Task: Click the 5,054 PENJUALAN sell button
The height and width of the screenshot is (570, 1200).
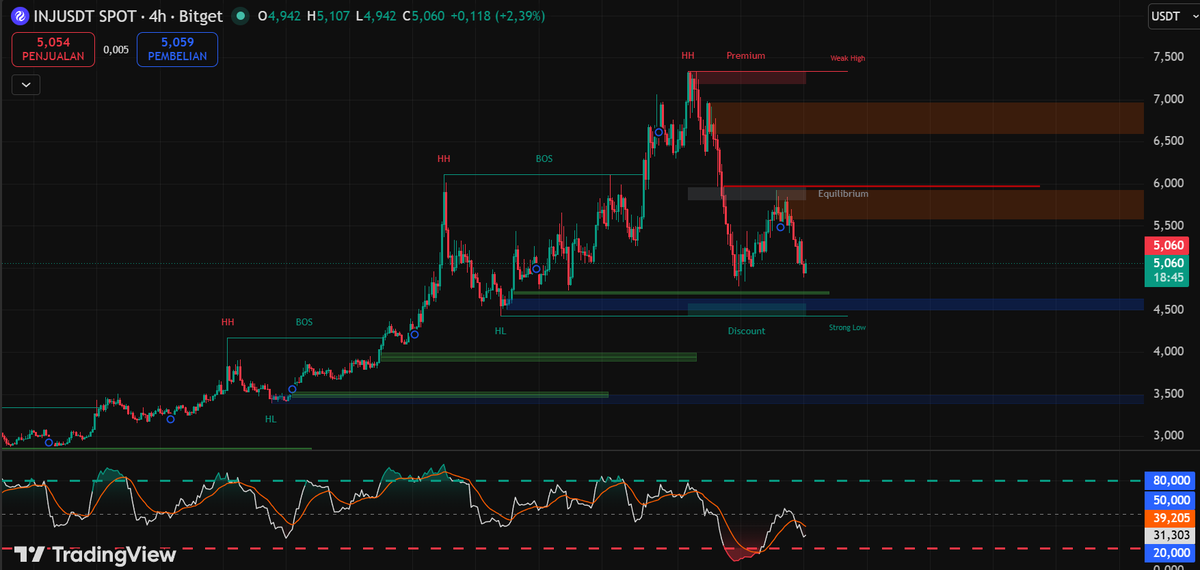Action: point(54,49)
